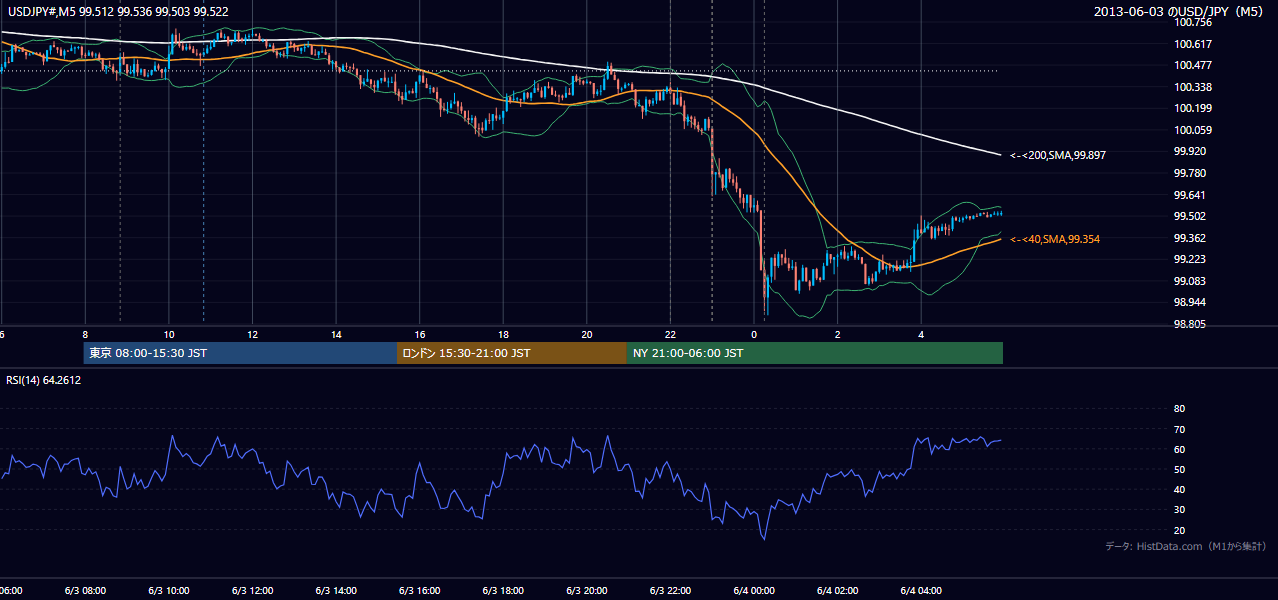
Task: Click the 6/3 20:00 bottom time label
Action: point(587,590)
